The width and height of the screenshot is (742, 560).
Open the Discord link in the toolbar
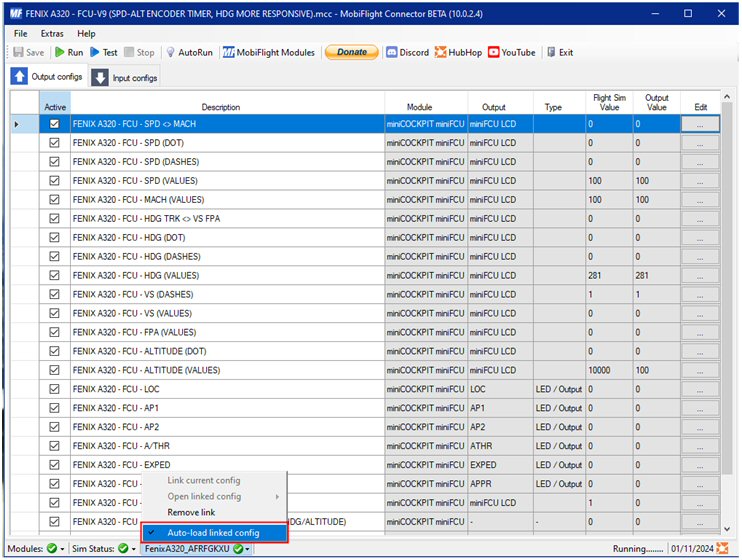point(407,52)
